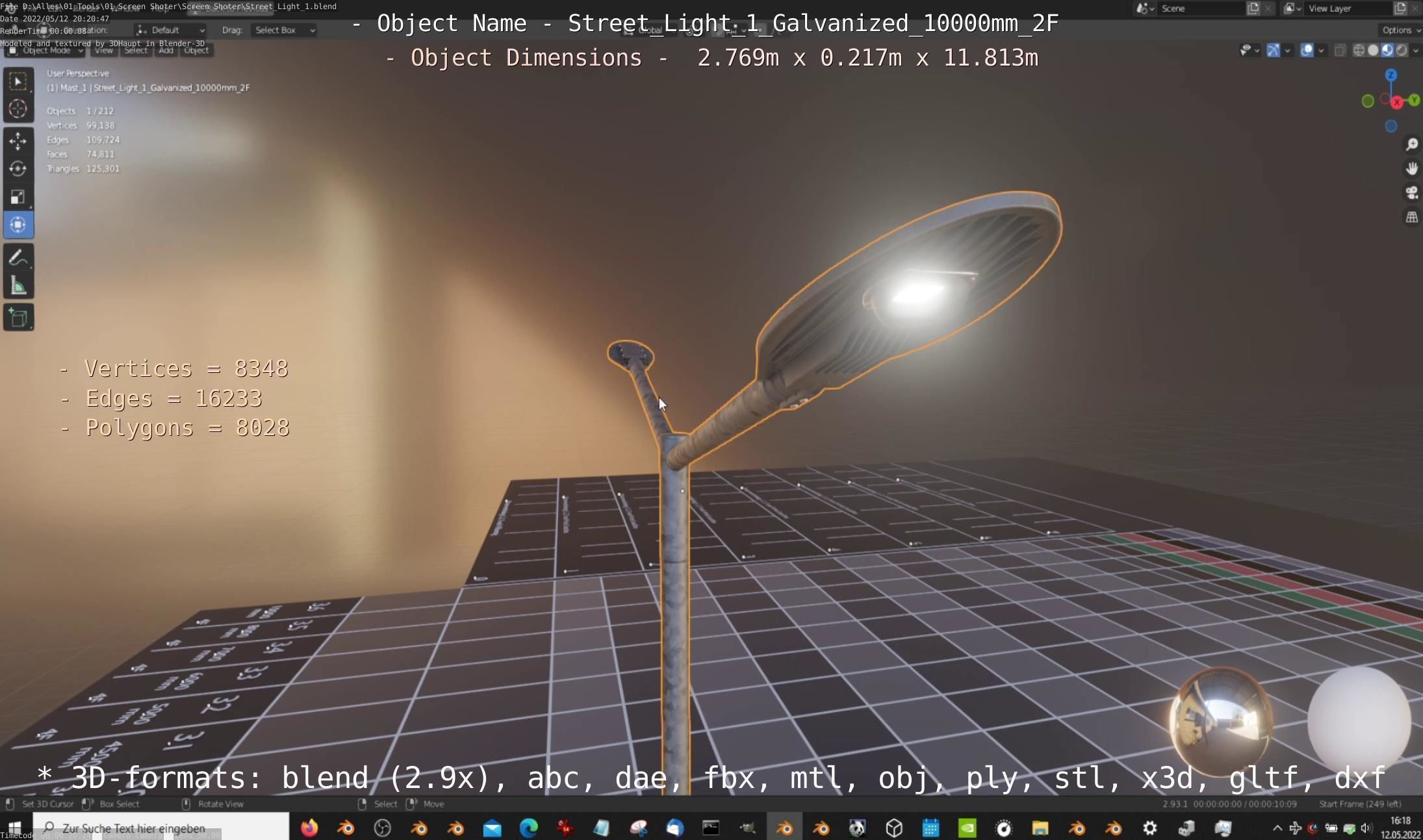The width and height of the screenshot is (1423, 840).
Task: Select the Scale tool
Action: [18, 197]
